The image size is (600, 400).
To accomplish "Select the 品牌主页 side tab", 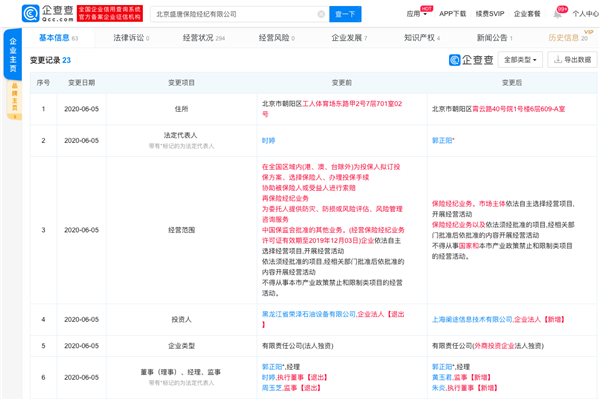I will point(15,100).
